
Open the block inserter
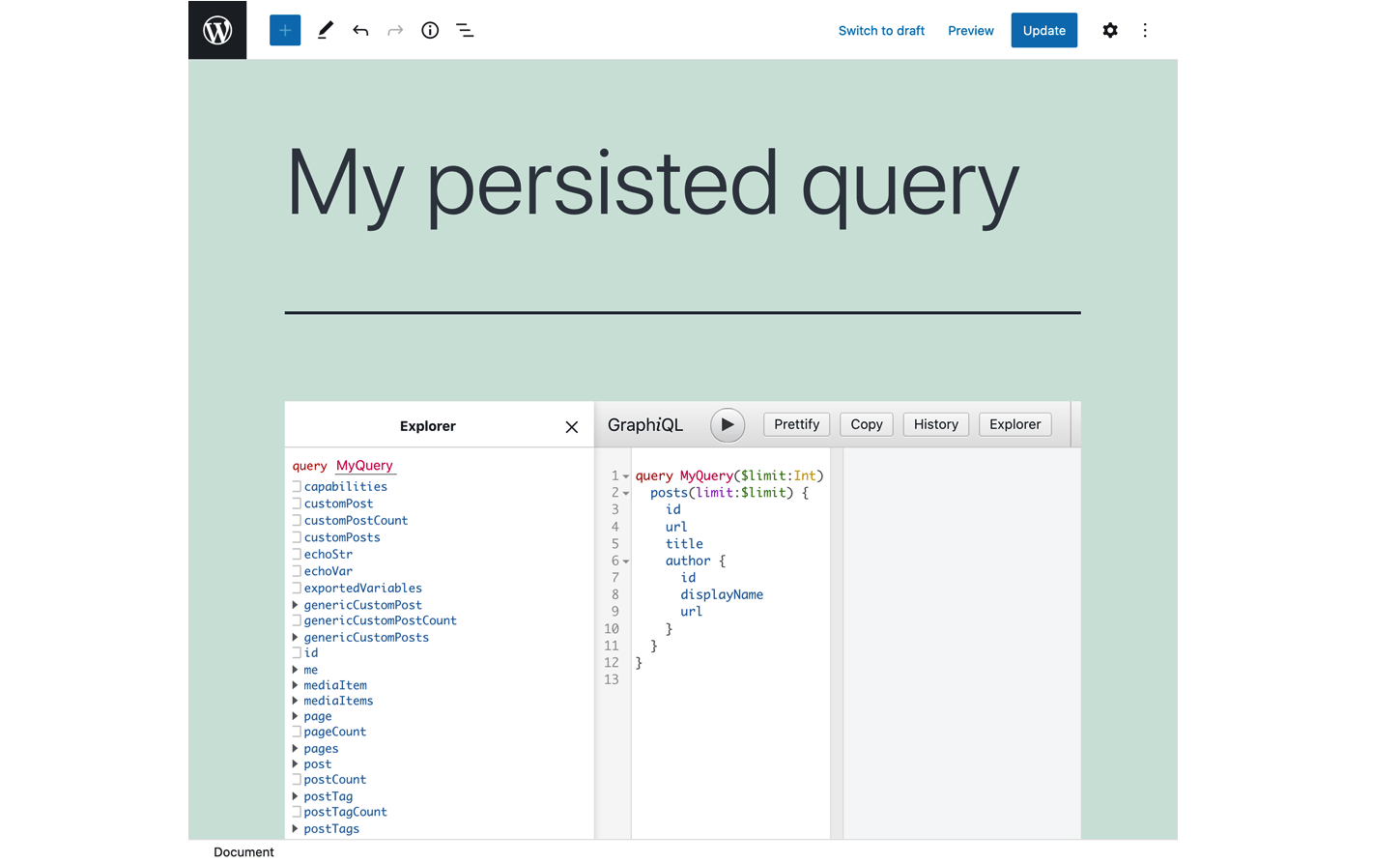click(284, 30)
